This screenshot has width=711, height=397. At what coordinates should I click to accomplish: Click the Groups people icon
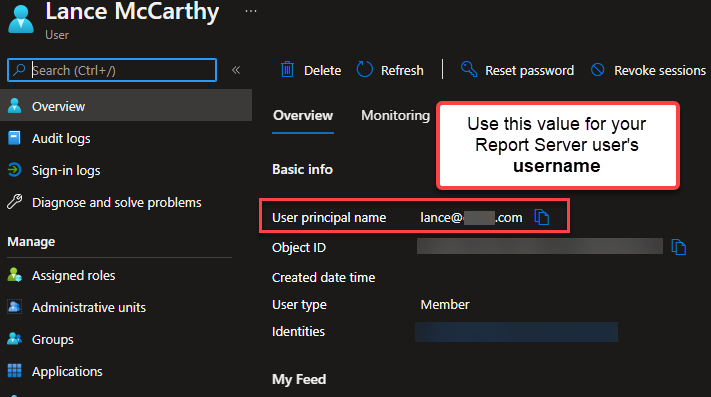pyautogui.click(x=15, y=339)
